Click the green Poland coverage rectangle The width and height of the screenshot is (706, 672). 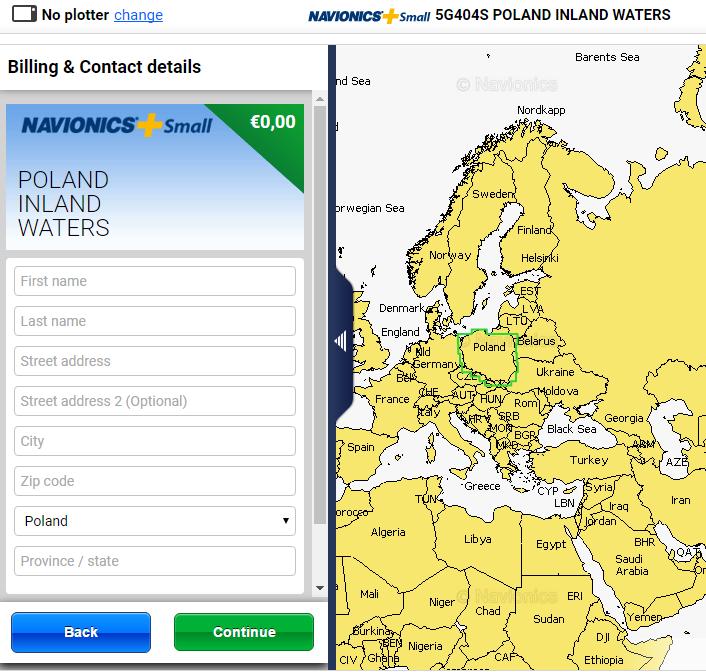[488, 358]
